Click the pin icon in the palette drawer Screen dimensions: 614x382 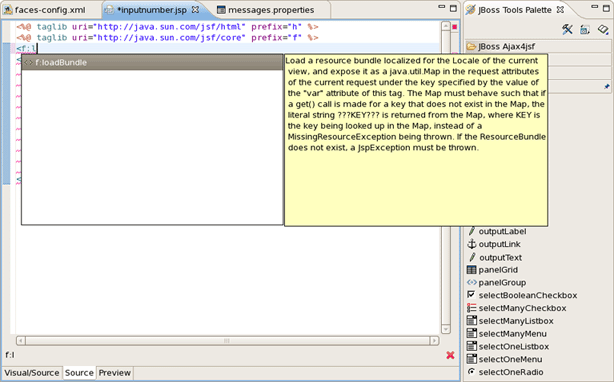(x=607, y=86)
